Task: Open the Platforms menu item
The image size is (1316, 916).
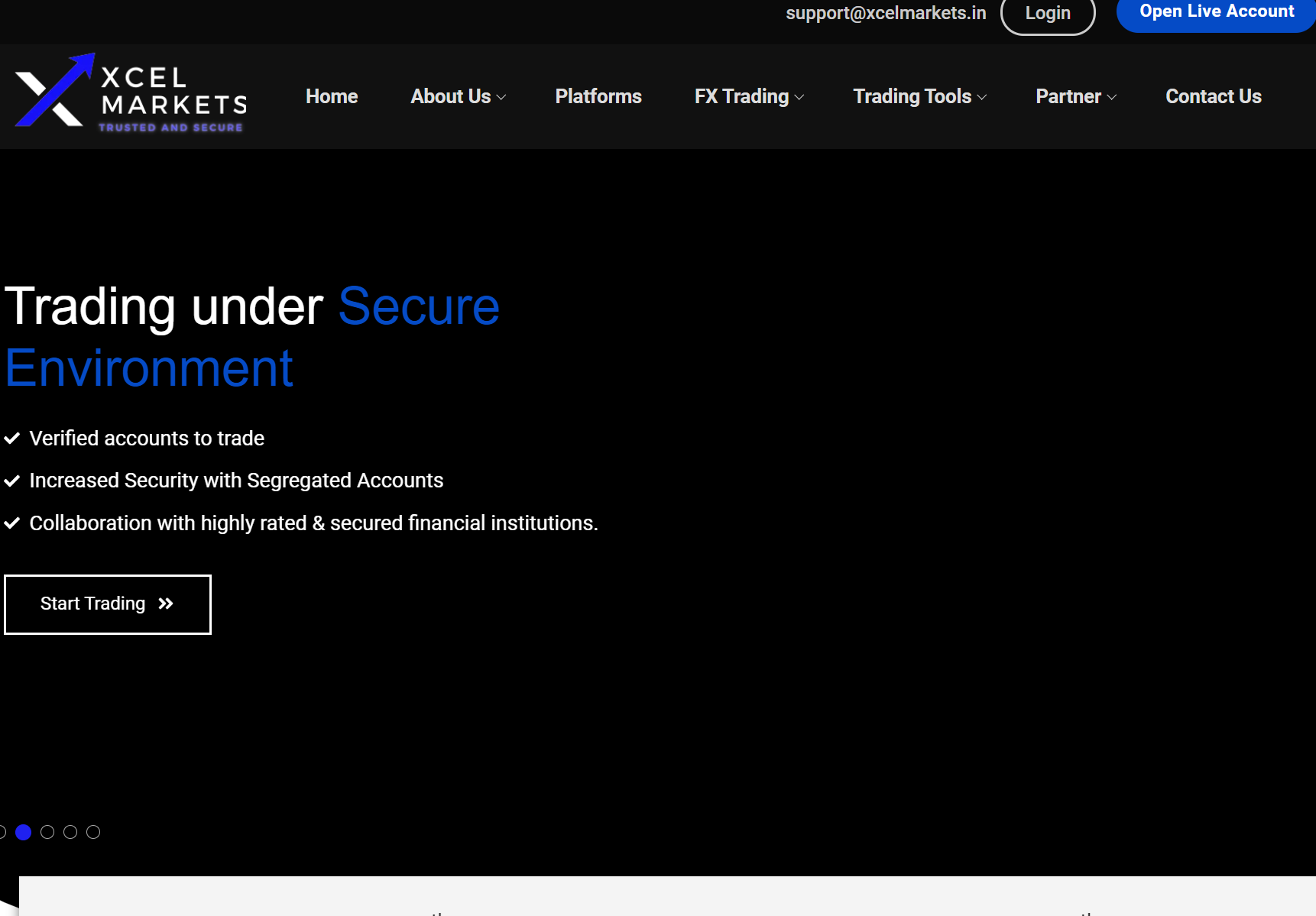Action: coord(598,96)
